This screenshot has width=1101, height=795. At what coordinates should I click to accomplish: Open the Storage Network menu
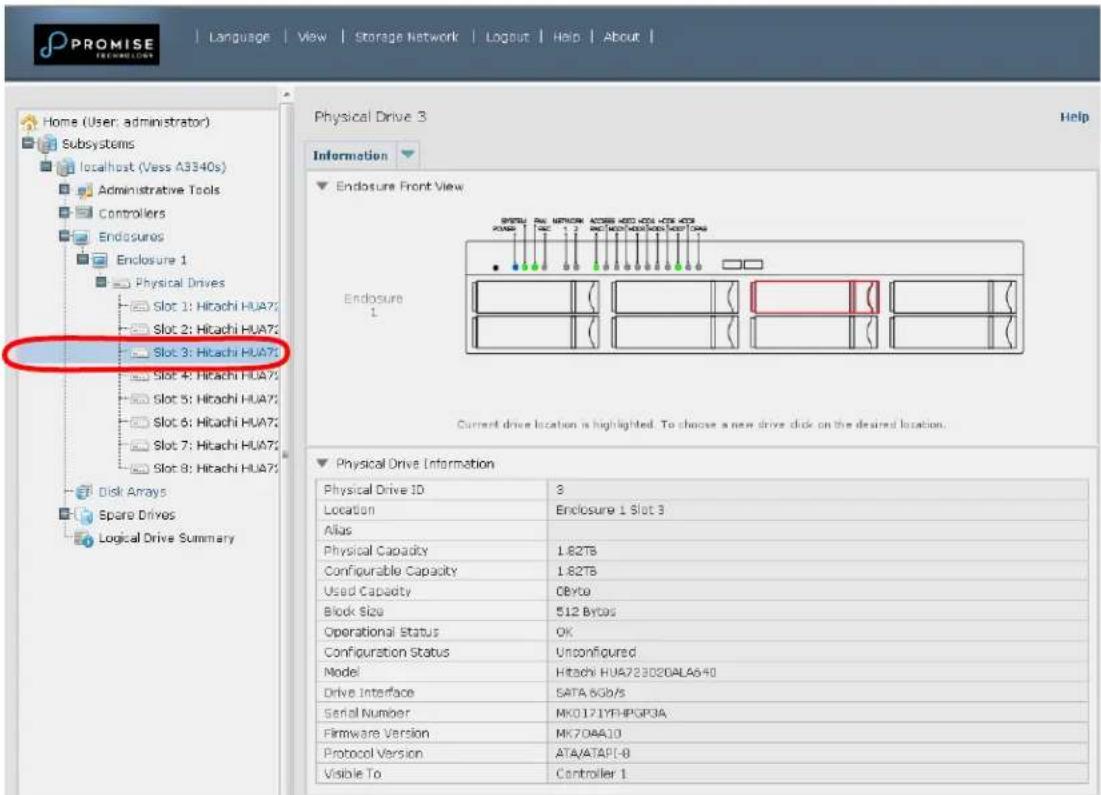407,37
